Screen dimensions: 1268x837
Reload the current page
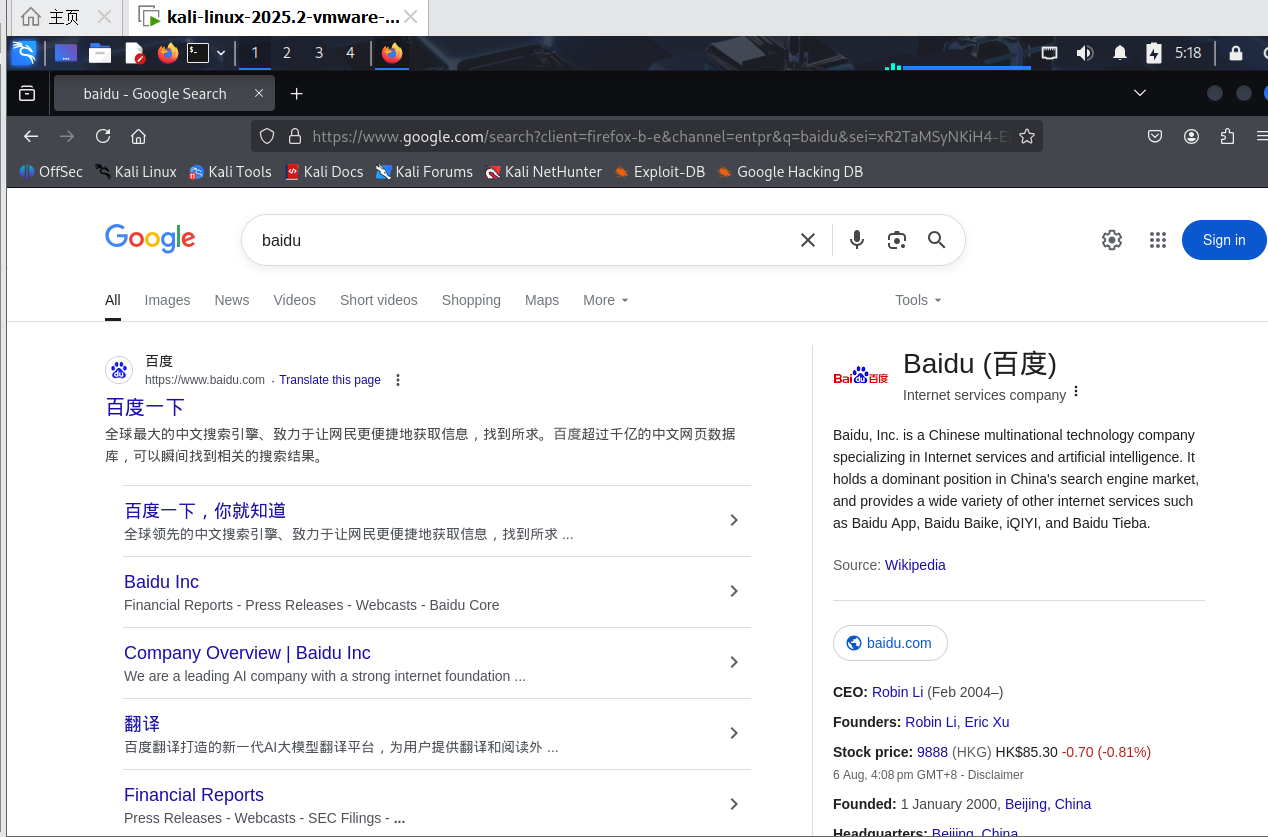103,136
